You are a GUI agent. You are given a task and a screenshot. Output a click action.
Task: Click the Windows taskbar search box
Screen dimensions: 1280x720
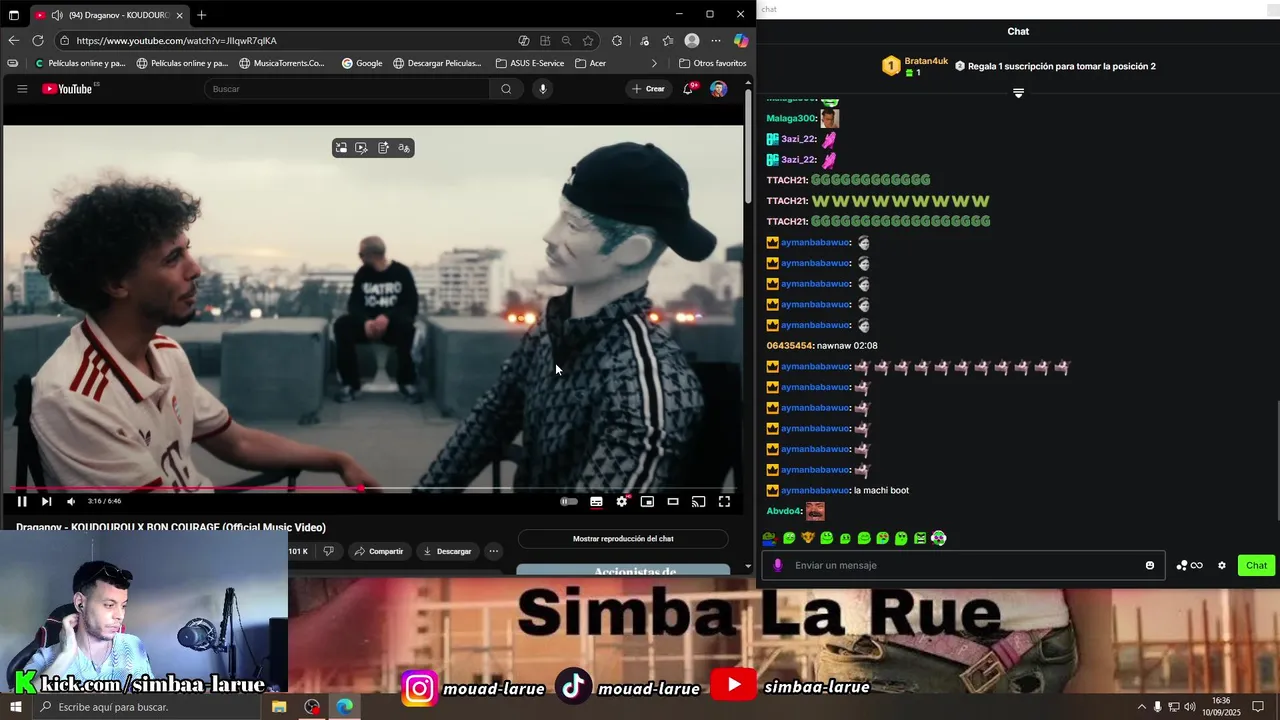[149, 707]
